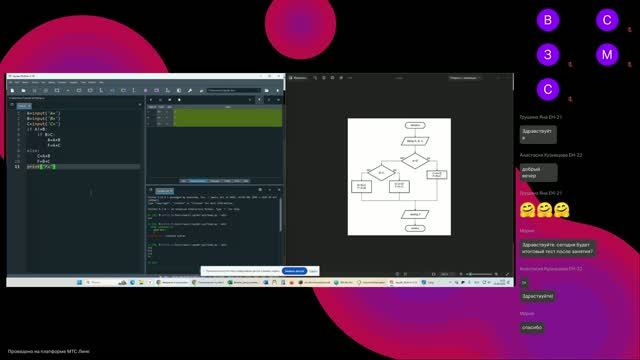Screen dimensions: 640x360
Task: Open the Tools menu in Spyder
Action: (83, 82)
